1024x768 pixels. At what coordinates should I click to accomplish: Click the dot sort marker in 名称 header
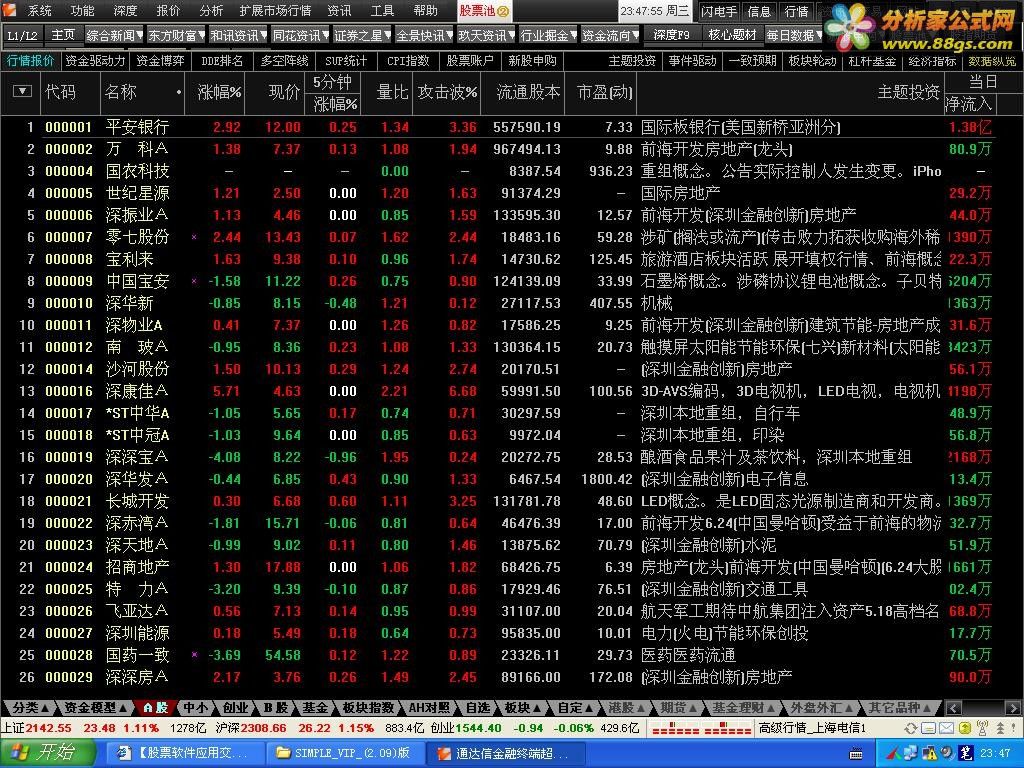(x=179, y=93)
